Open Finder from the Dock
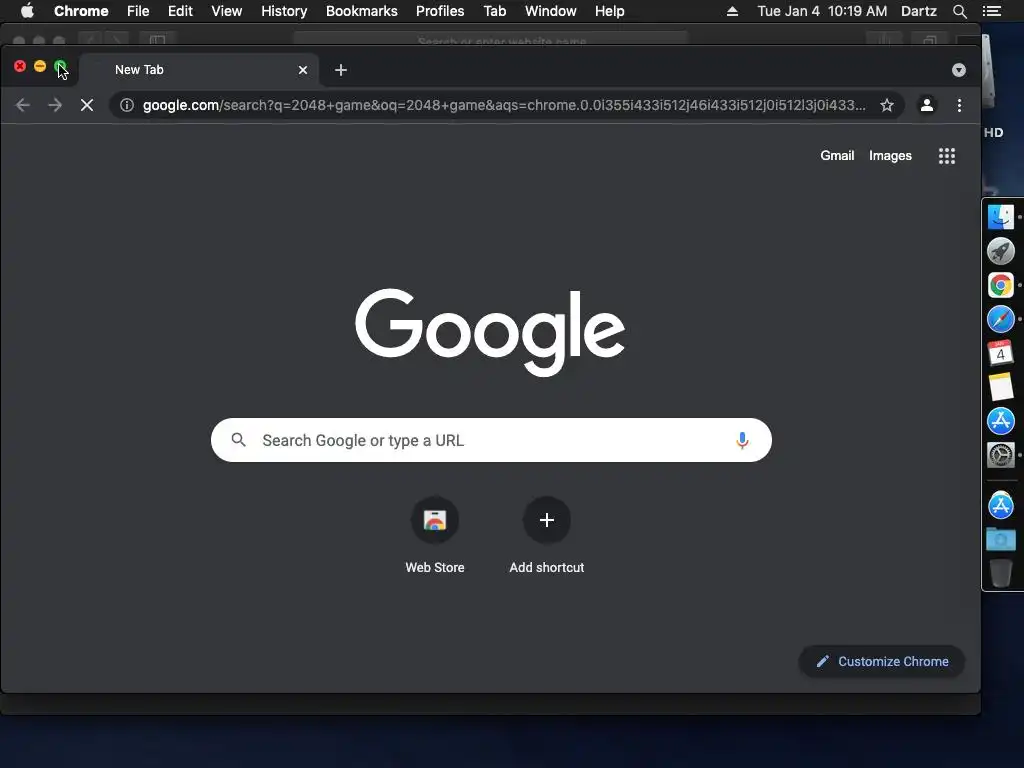This screenshot has width=1024, height=768. pos(1000,217)
